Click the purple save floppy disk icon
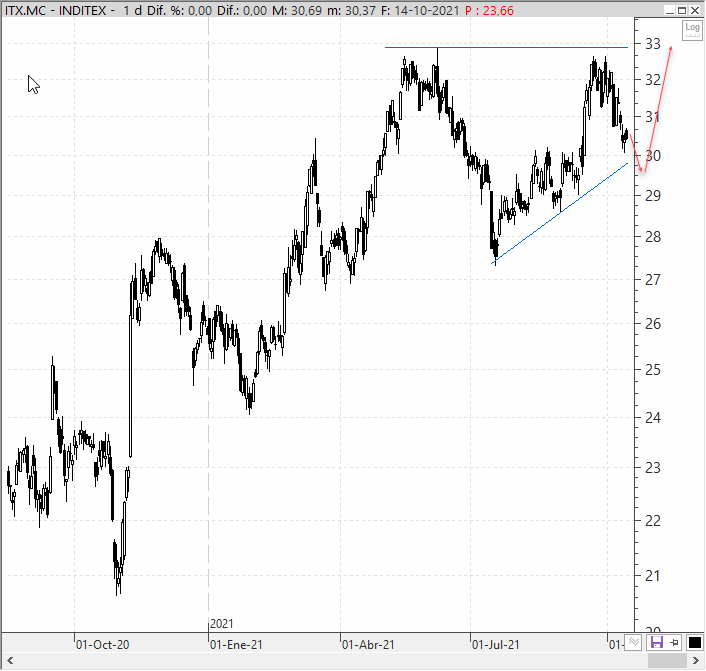 click(656, 642)
